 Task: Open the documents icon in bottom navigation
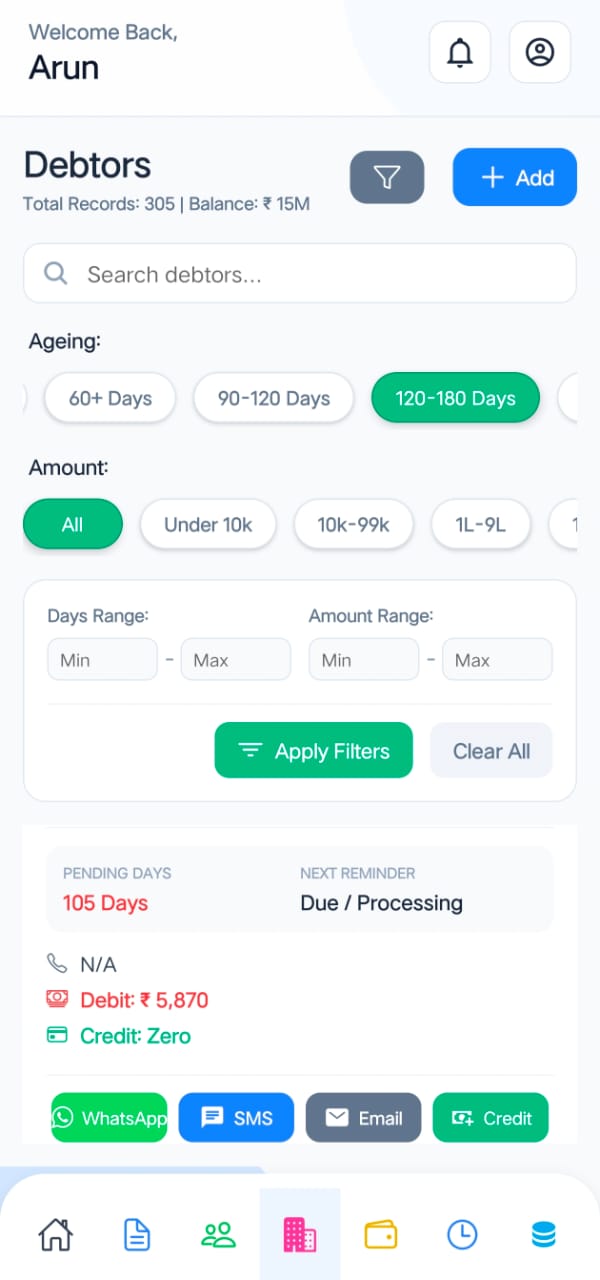(137, 1235)
